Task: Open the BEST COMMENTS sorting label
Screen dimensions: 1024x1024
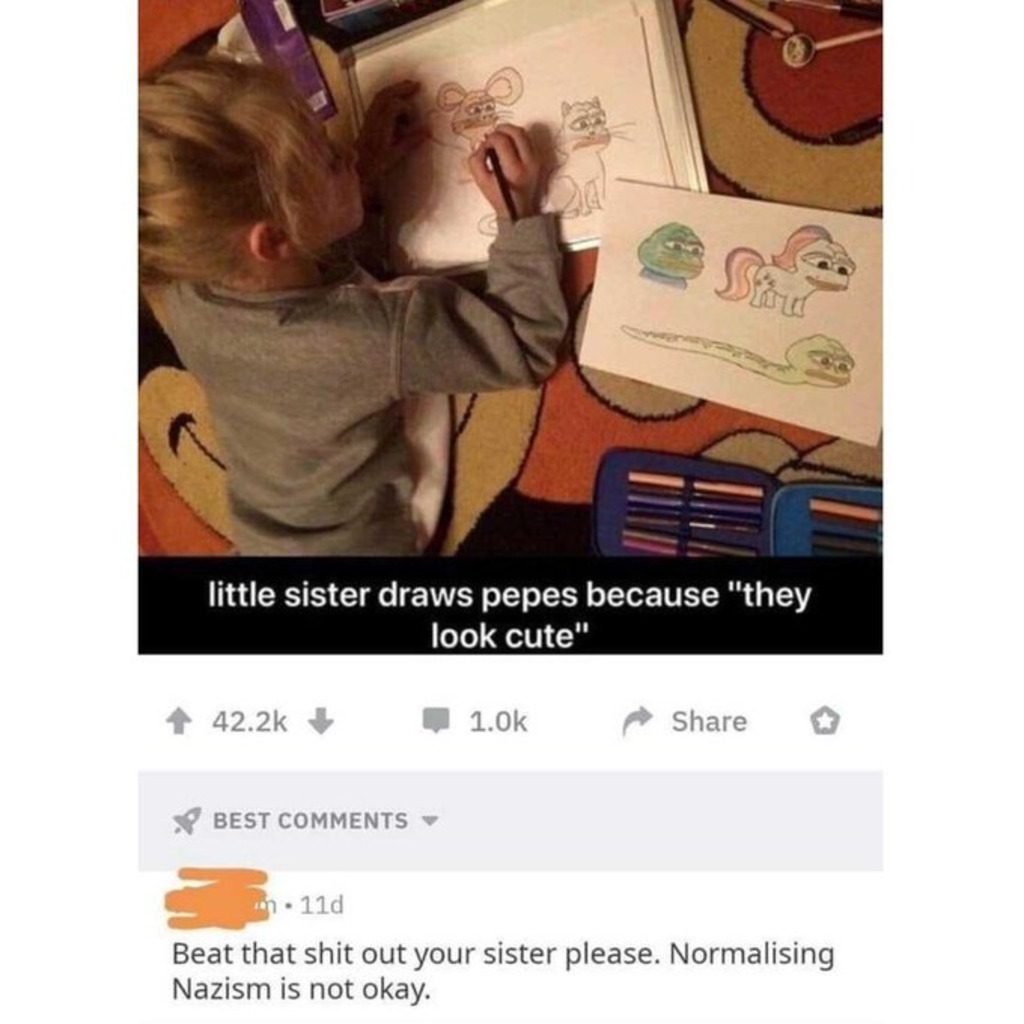Action: (x=310, y=820)
